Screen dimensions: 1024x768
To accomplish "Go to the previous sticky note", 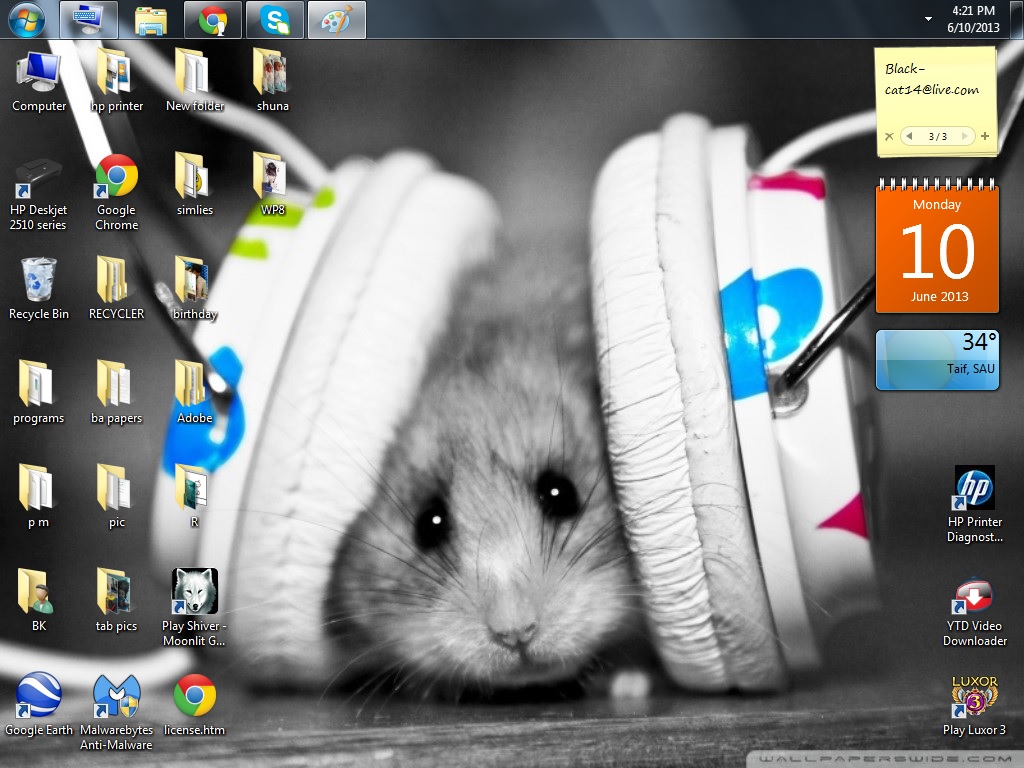I will click(909, 136).
